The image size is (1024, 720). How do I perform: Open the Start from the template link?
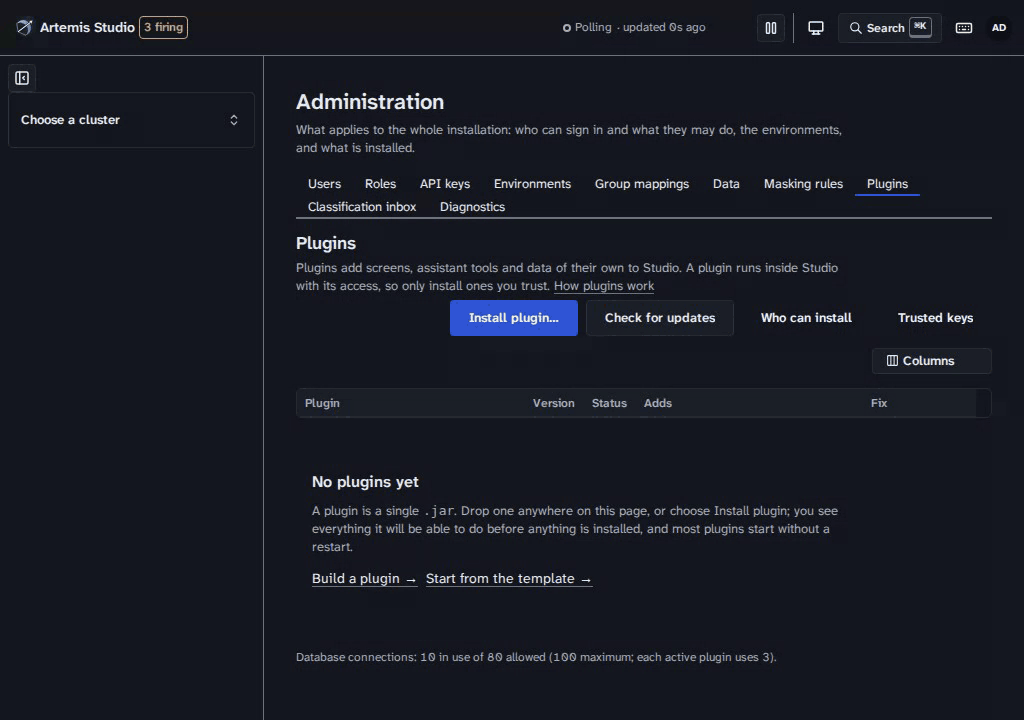[509, 579]
